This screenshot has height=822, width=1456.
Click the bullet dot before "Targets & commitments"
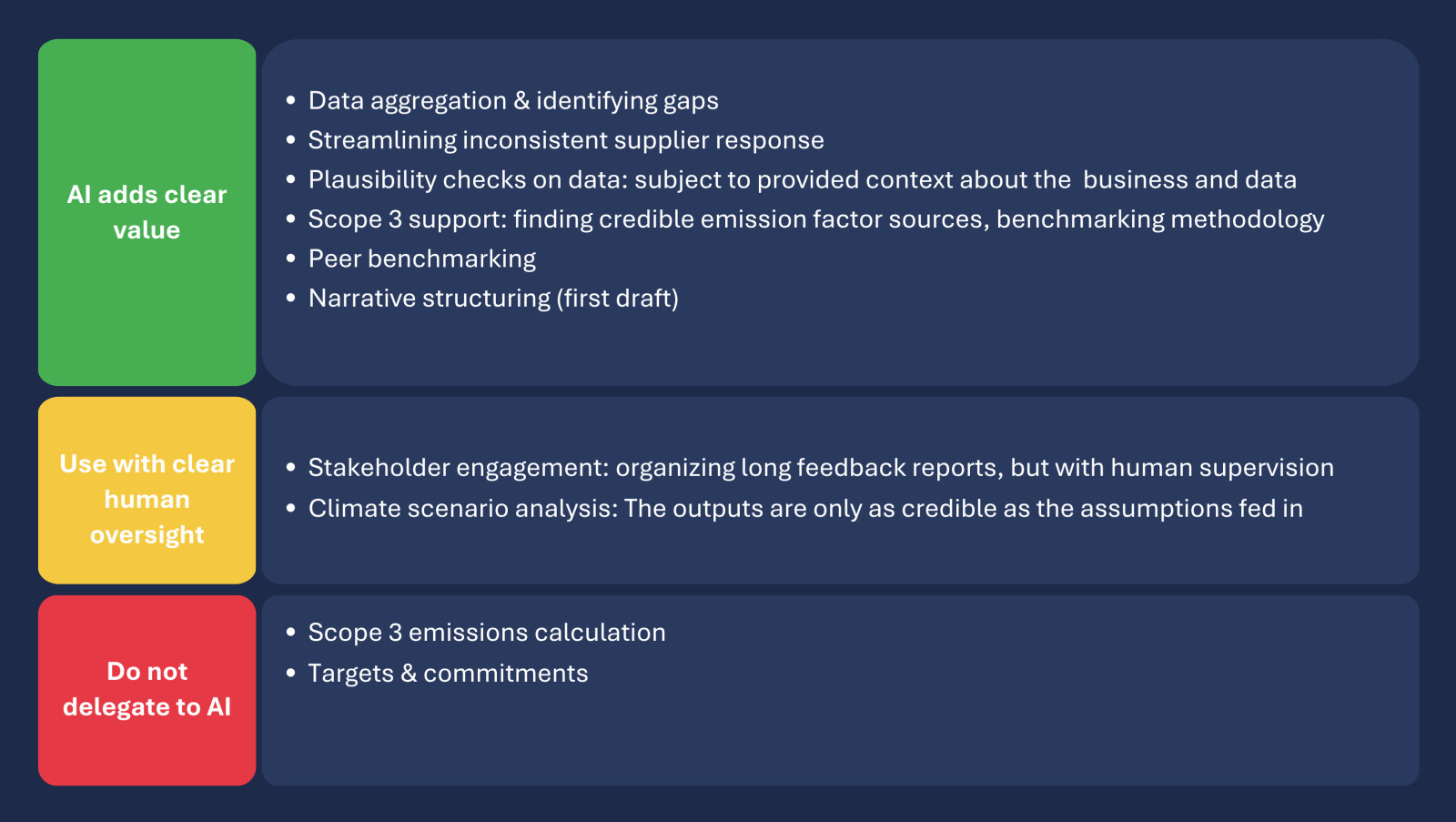291,674
